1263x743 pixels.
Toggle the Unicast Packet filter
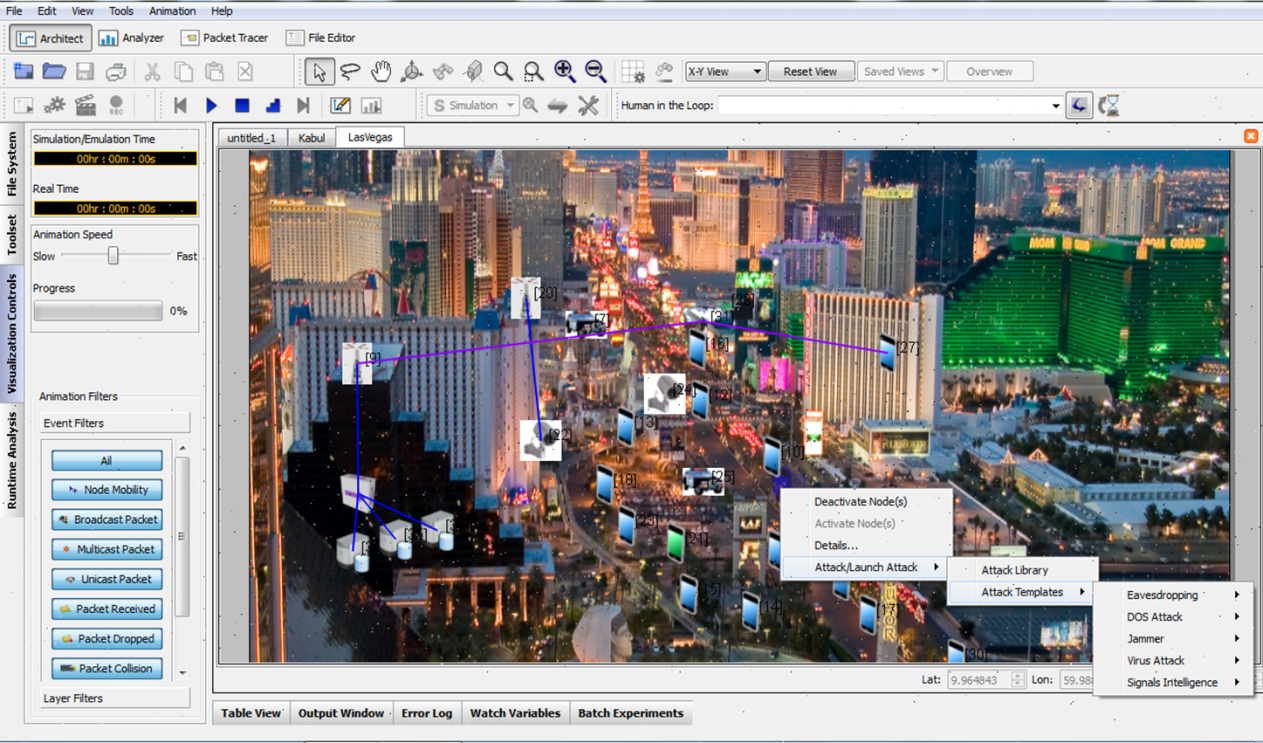[107, 579]
